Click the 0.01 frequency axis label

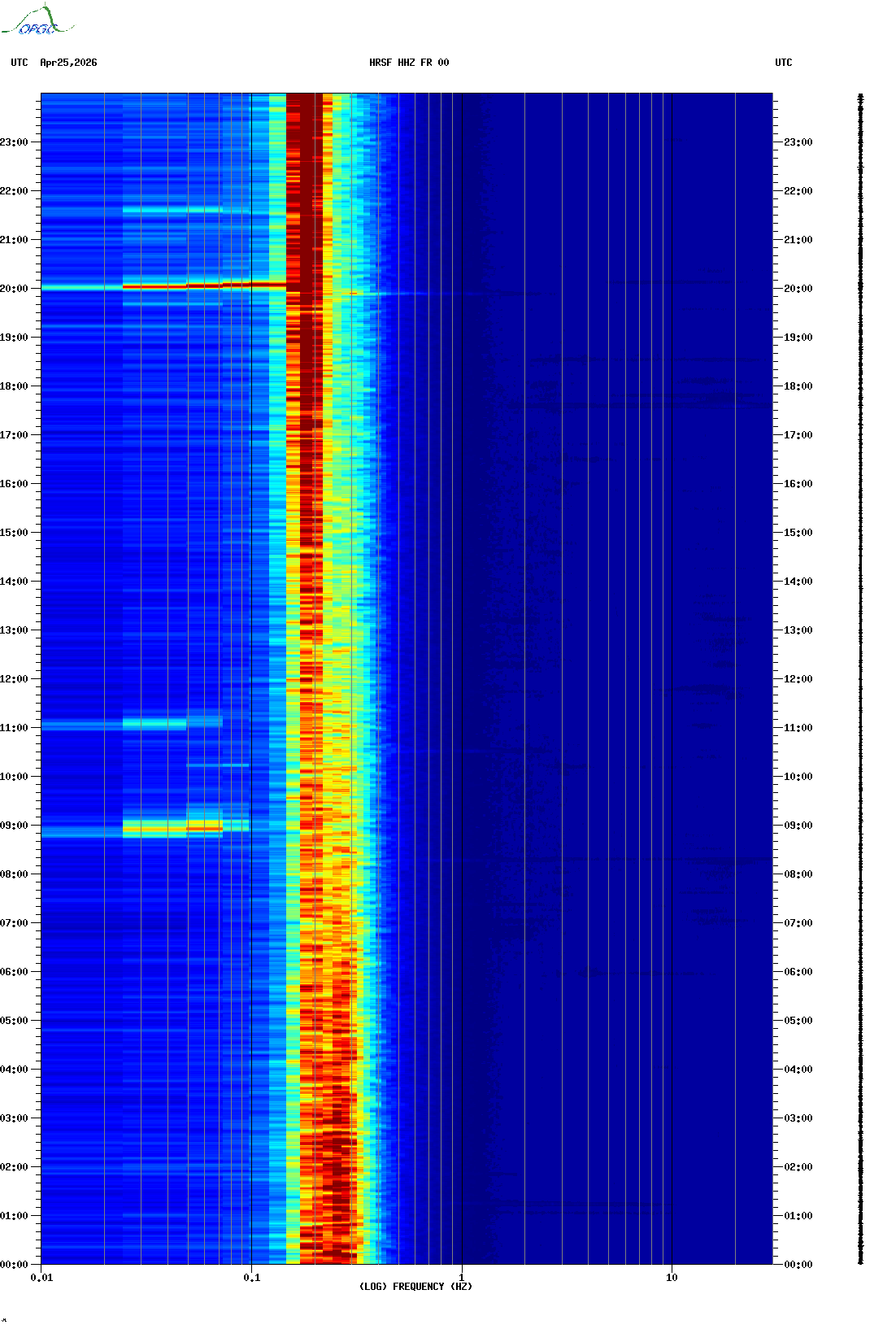(x=41, y=1278)
